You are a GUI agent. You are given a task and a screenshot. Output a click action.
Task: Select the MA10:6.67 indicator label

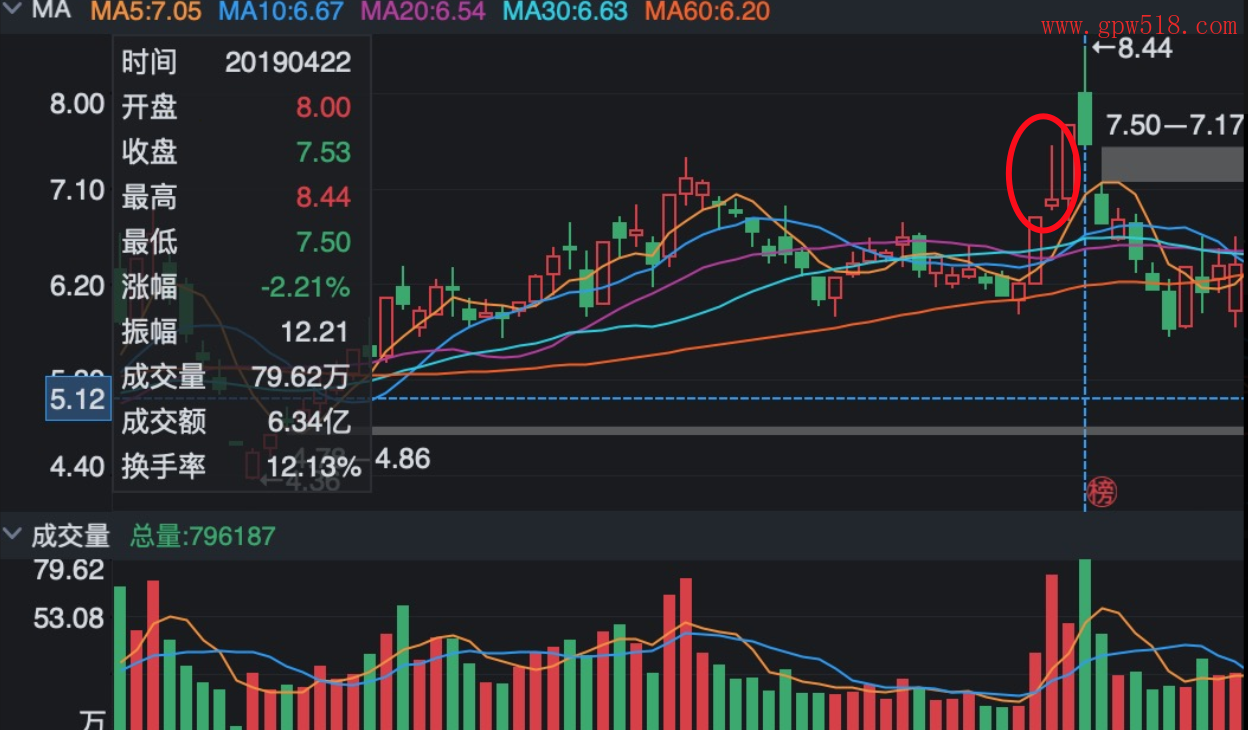[280, 12]
